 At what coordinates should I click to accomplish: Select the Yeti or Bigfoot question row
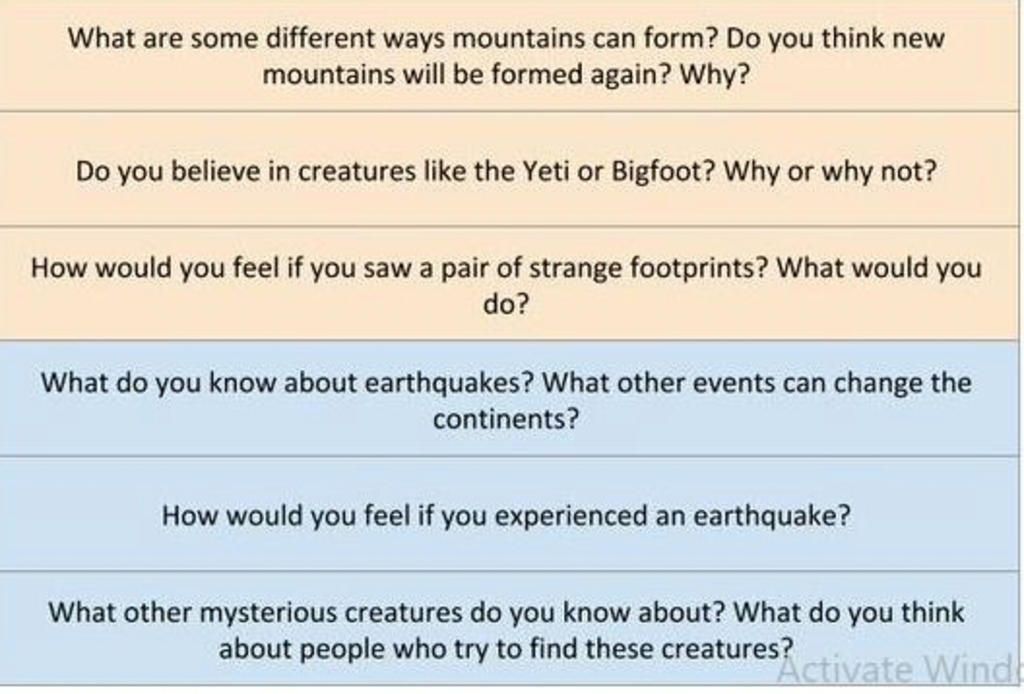(x=509, y=169)
